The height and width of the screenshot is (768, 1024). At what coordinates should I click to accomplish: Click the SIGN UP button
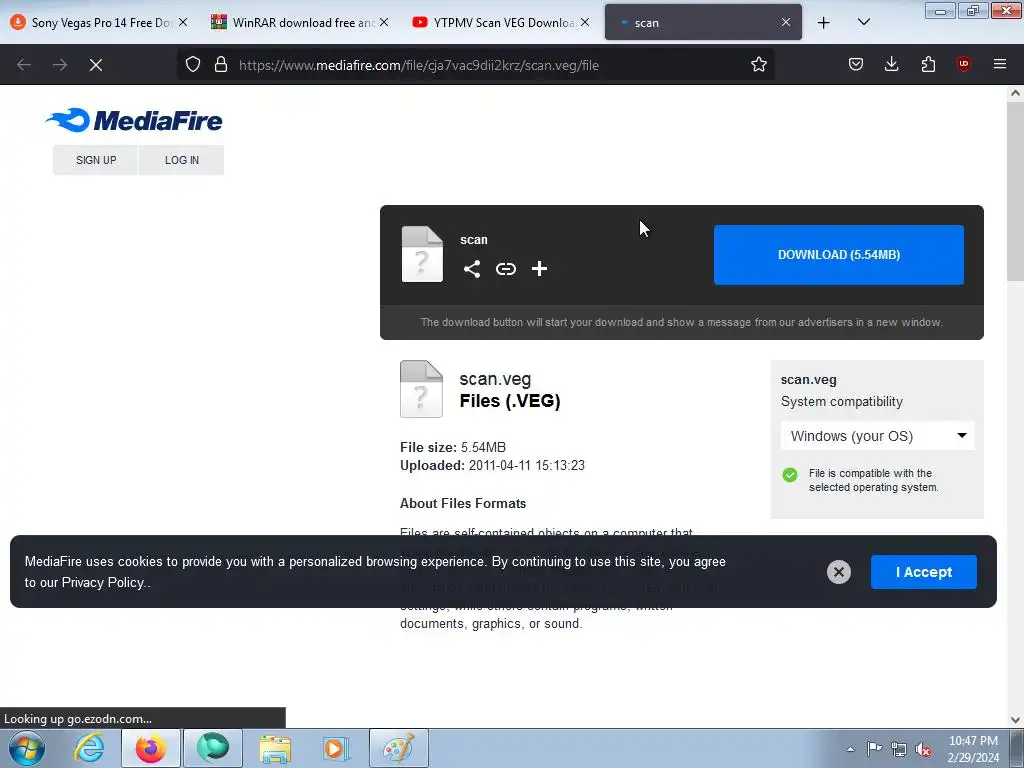[x=96, y=160]
